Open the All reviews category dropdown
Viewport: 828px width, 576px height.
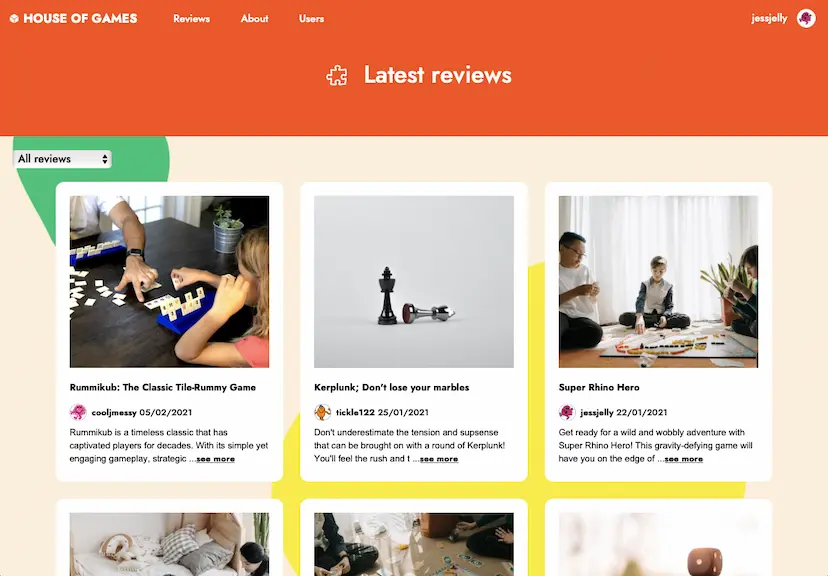coord(62,159)
